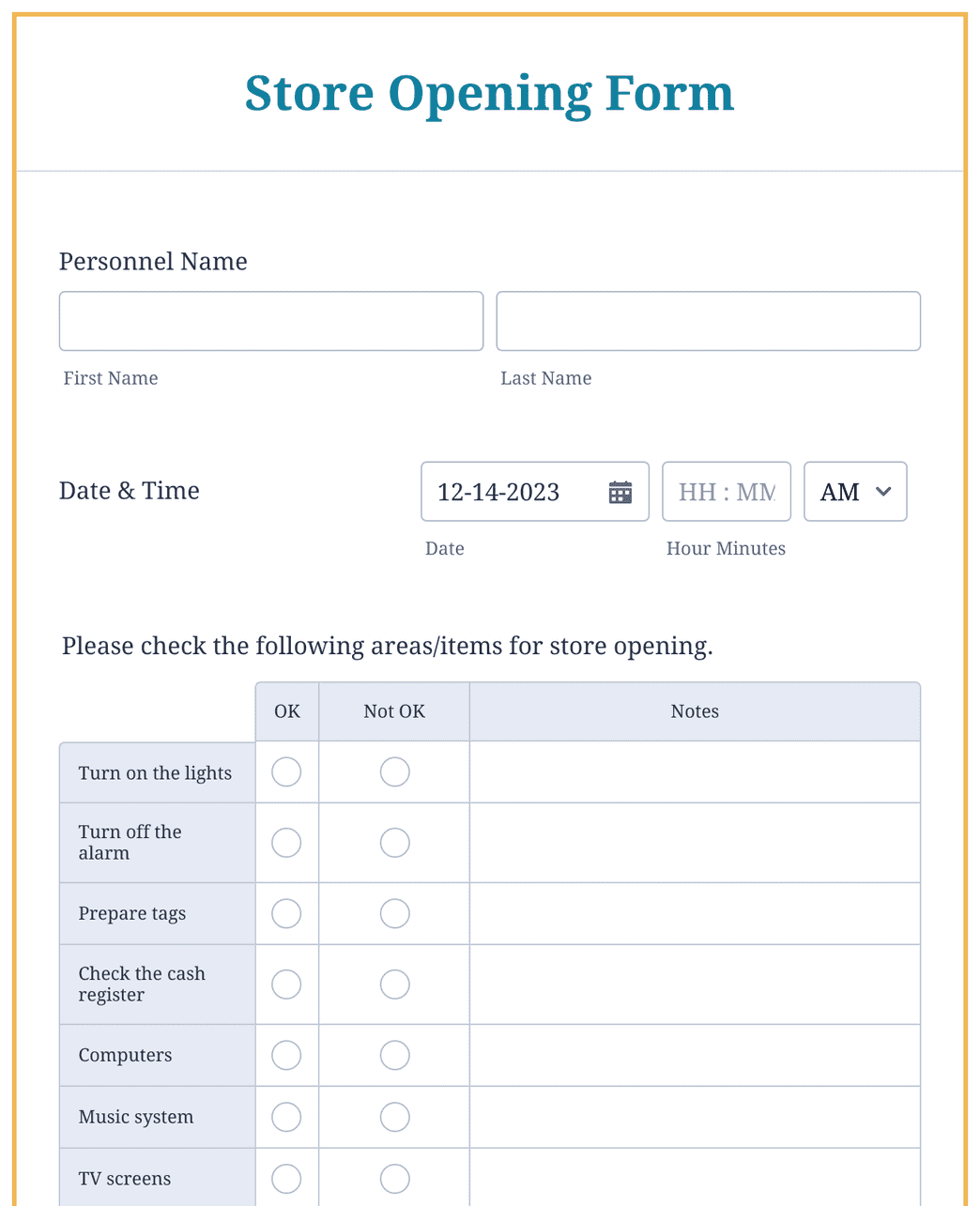
Task: Choose OK for Prepare tags
Action: [286, 913]
